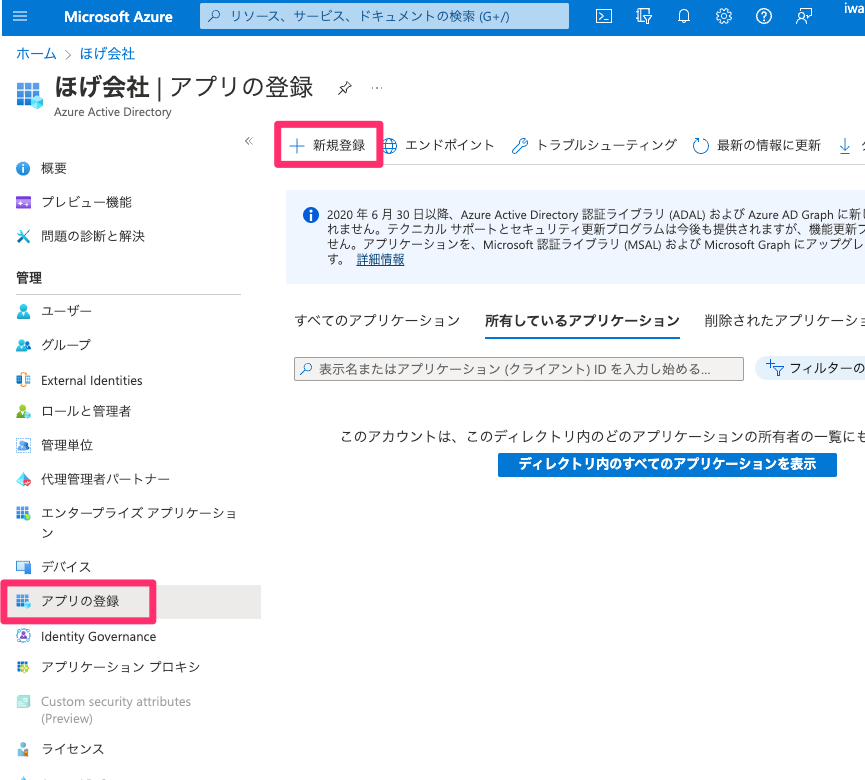The image size is (865, 780).
Task: Open the directories and subscriptions filter icon
Action: 643,16
